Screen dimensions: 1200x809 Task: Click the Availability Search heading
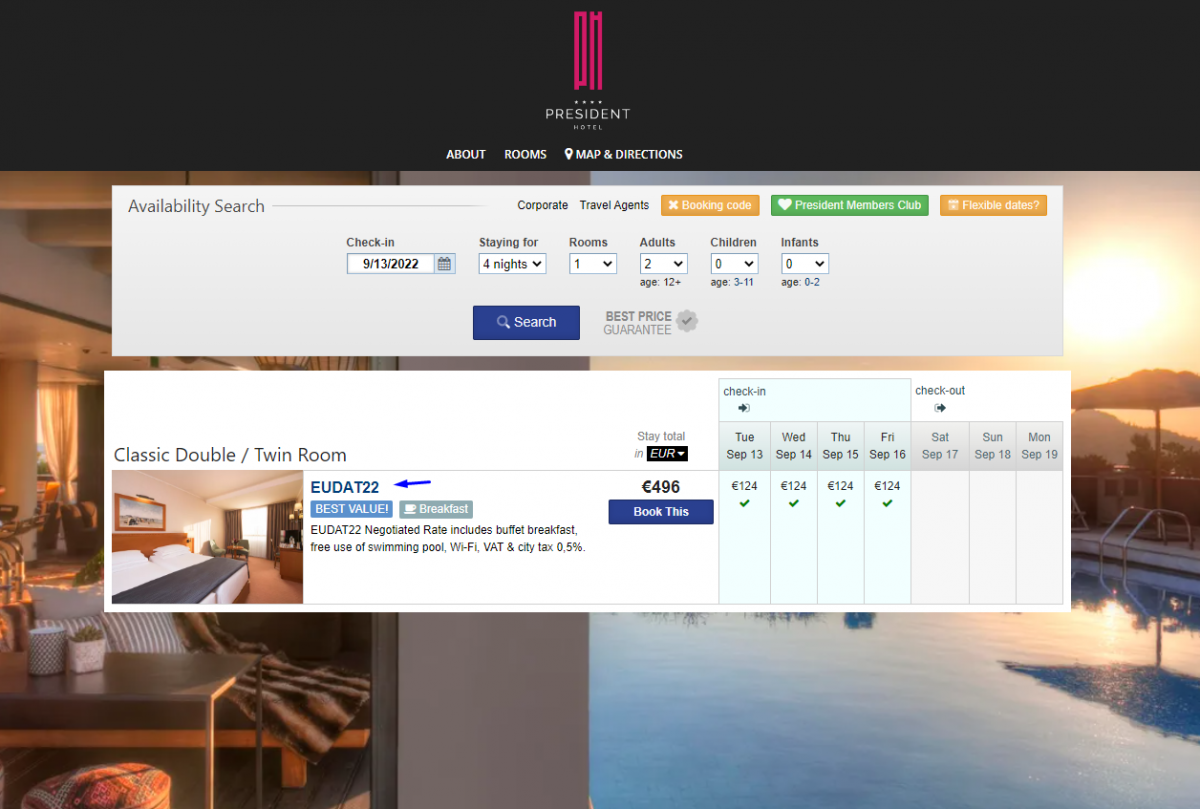[x=196, y=206]
